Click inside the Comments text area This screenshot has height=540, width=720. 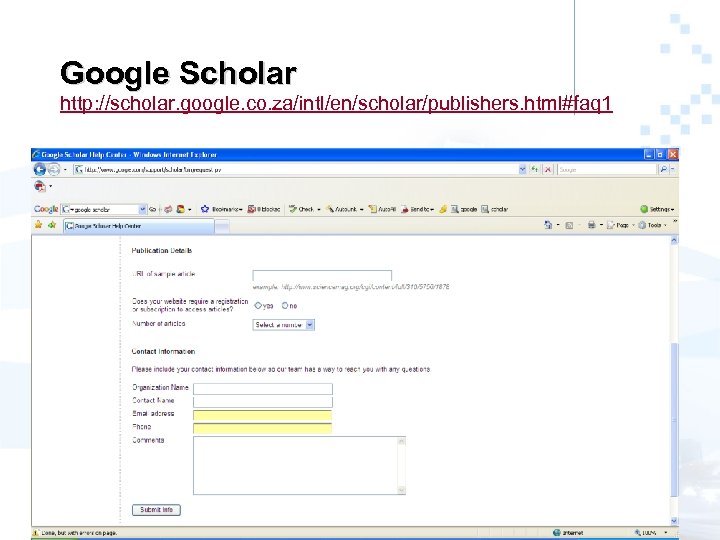295,465
